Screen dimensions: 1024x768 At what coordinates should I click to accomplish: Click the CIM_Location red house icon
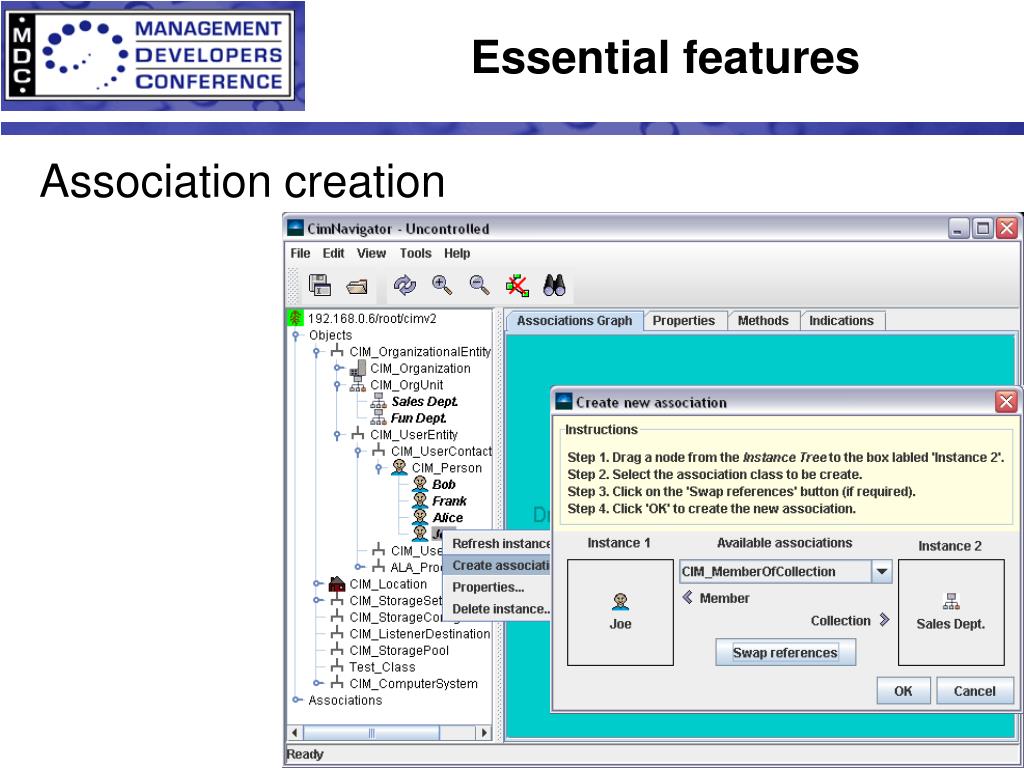pos(337,584)
